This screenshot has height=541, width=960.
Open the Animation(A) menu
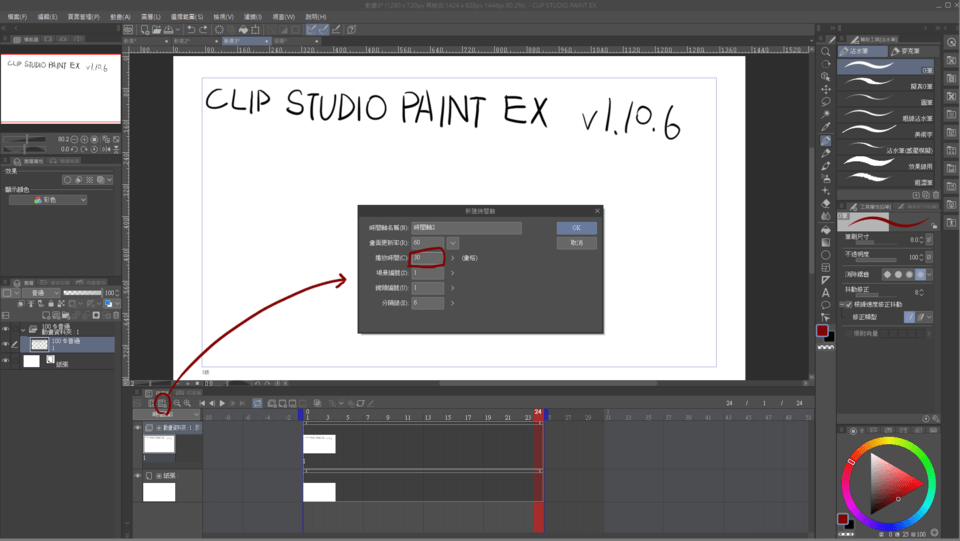click(x=120, y=17)
